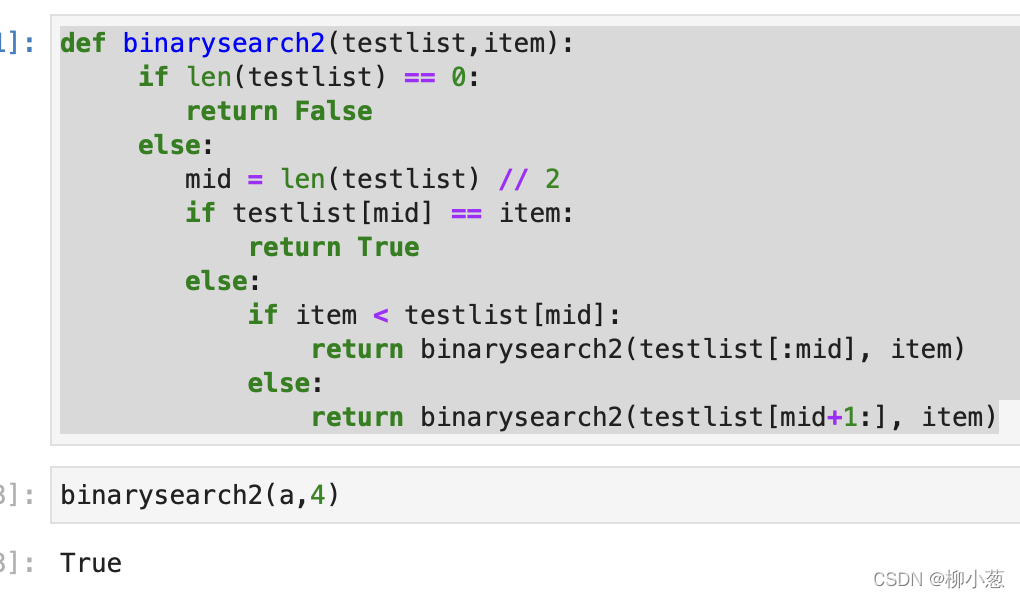The image size is (1020, 598).
Task: Click the prompt label of the binarysearch2(a,4) cell
Action: [x=18, y=495]
